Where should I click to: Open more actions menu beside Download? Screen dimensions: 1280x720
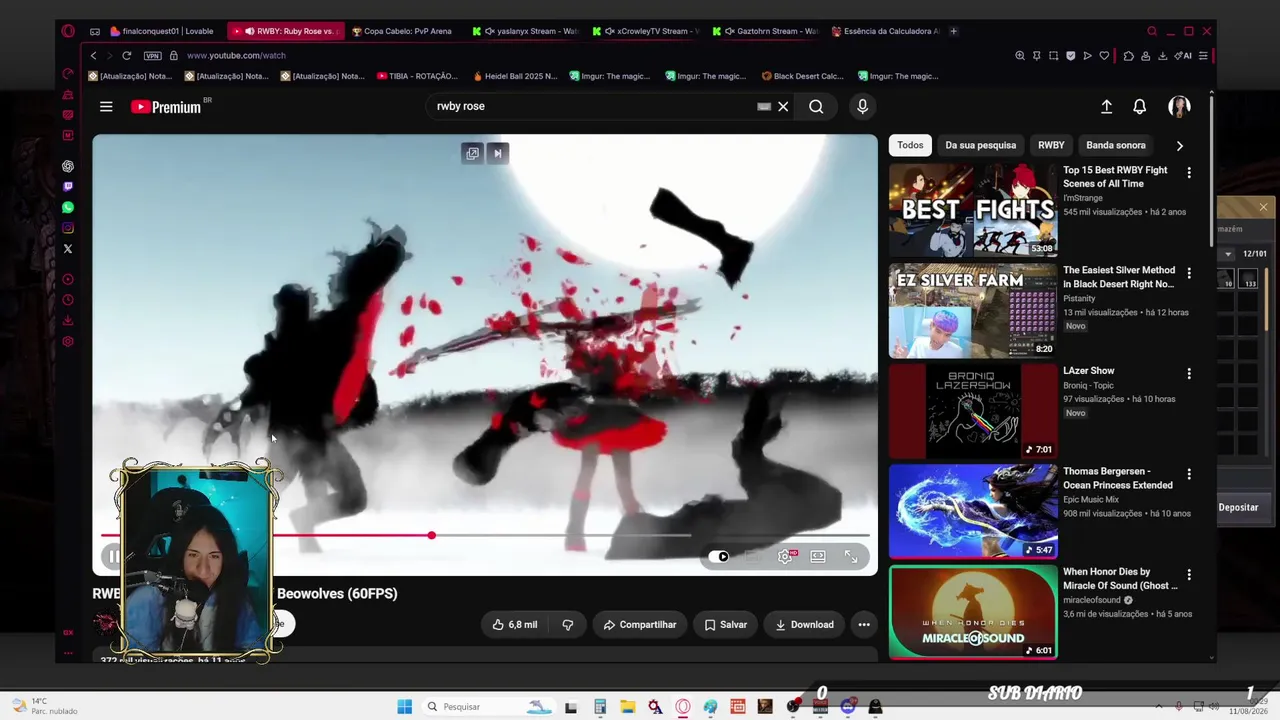tap(864, 625)
